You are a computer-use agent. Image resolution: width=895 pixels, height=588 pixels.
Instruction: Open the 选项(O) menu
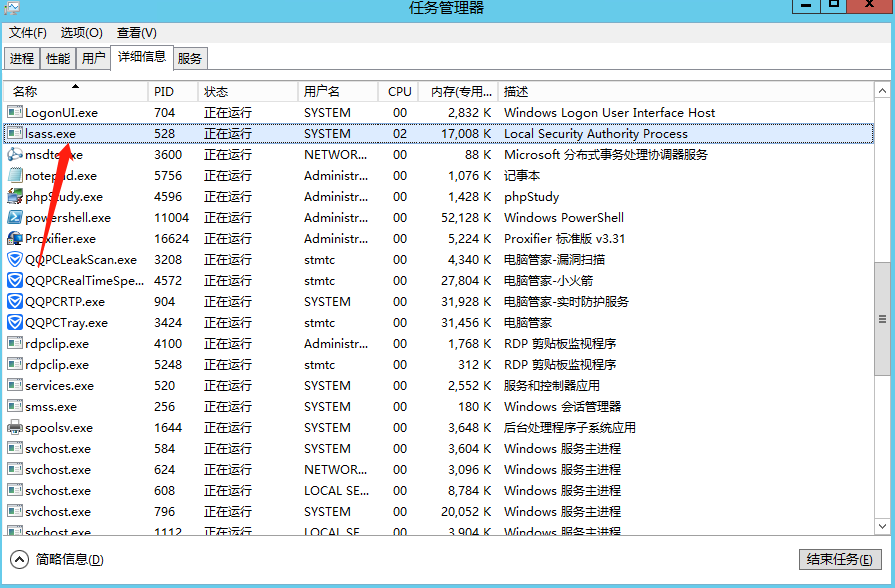coord(82,33)
